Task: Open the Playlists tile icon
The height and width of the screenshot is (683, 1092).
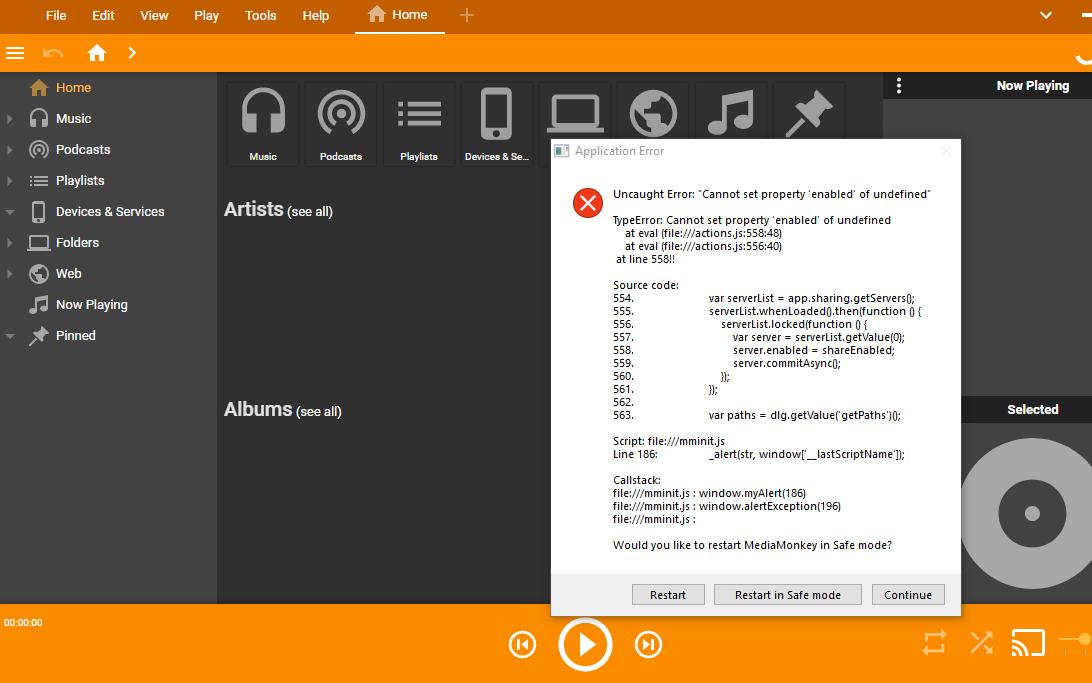Action: (419, 124)
